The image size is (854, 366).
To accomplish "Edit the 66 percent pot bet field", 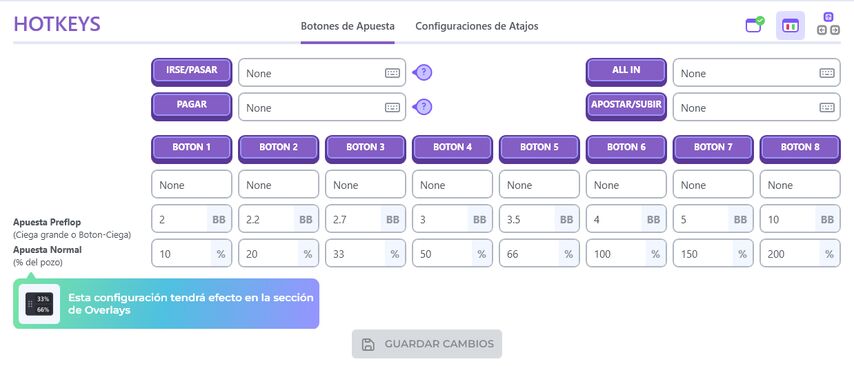I will click(x=539, y=253).
